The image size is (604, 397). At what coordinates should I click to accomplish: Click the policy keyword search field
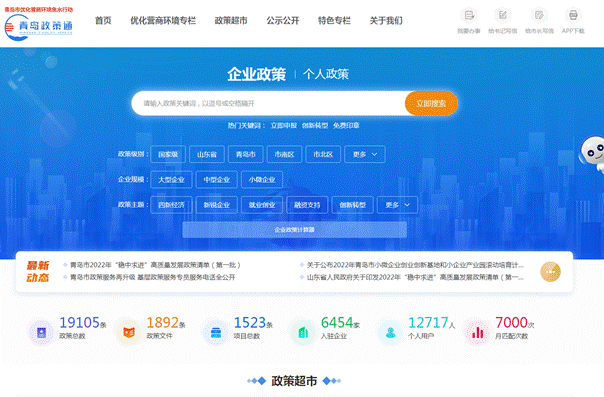(268, 103)
